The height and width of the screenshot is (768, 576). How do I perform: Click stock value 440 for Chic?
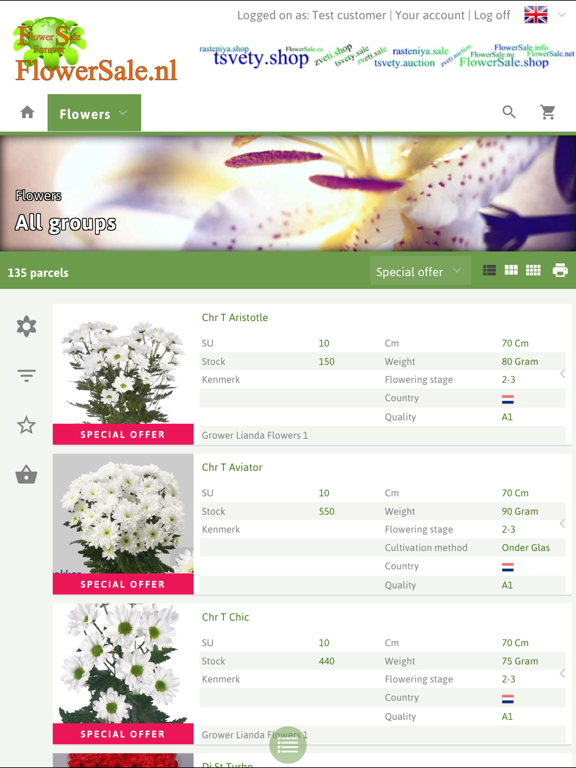327,661
